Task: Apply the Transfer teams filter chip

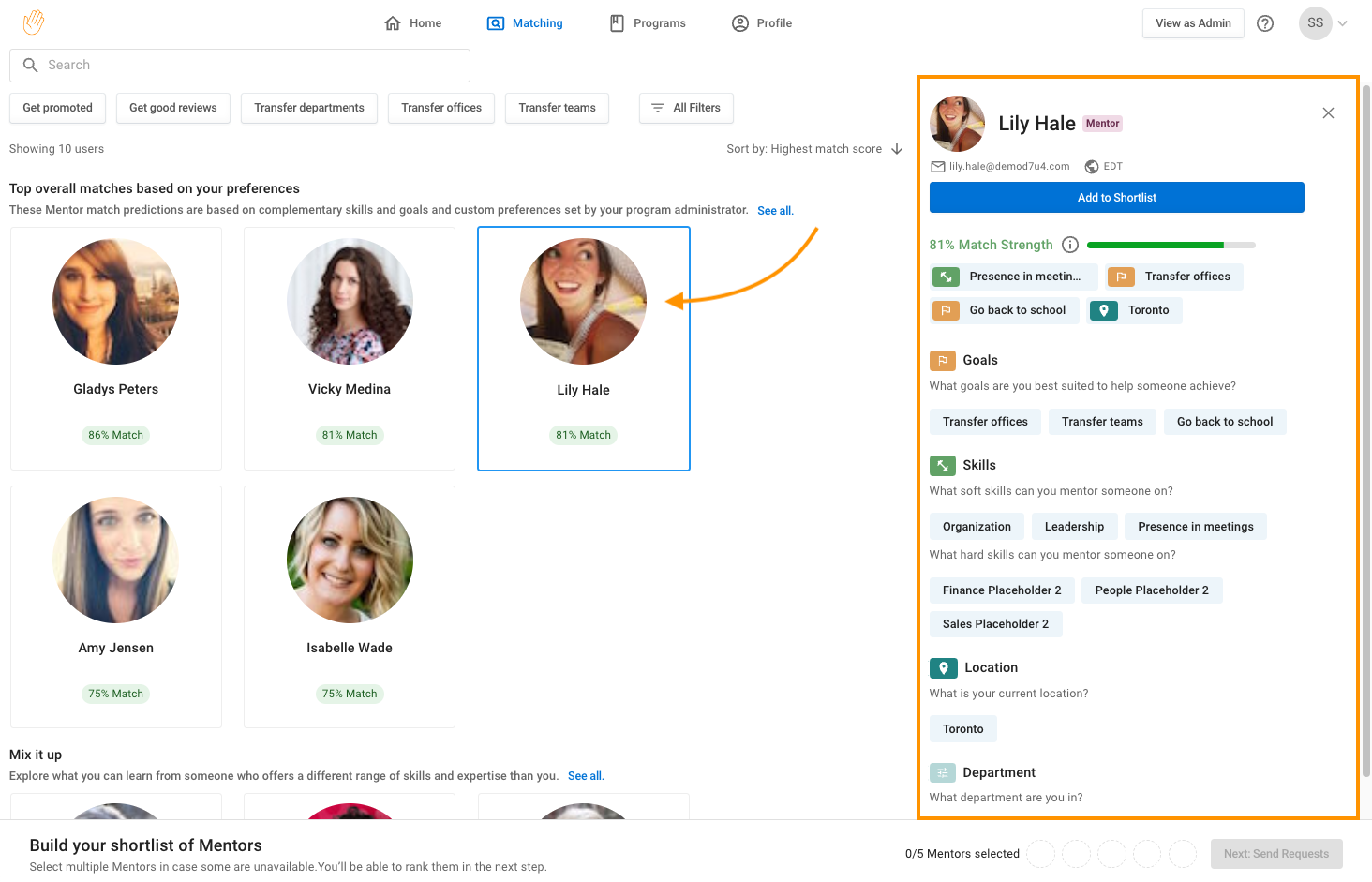Action: pyautogui.click(x=558, y=108)
